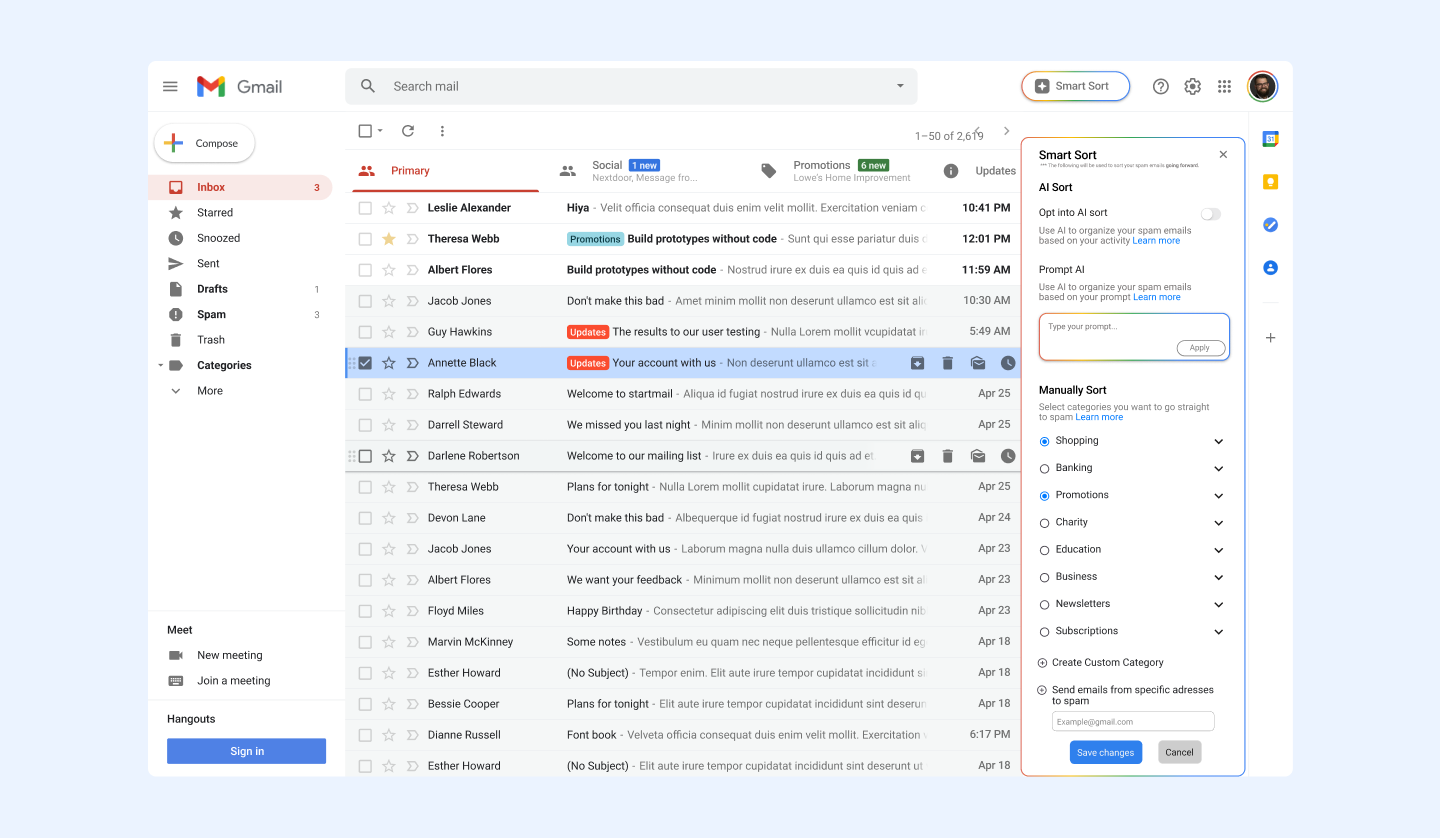Select the Education category radio button

1045,550
